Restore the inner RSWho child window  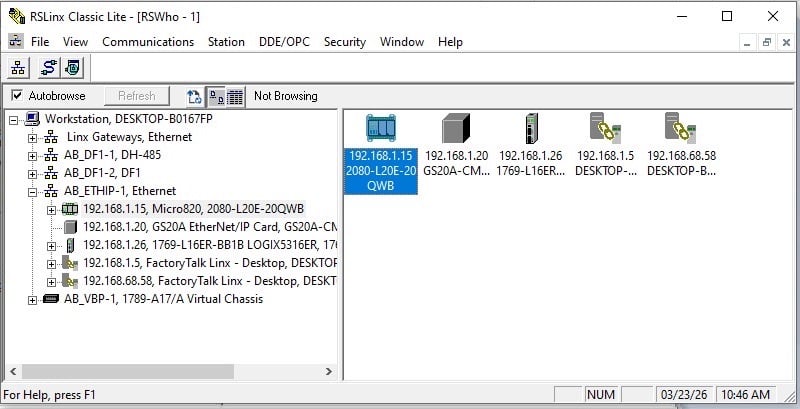click(x=766, y=43)
